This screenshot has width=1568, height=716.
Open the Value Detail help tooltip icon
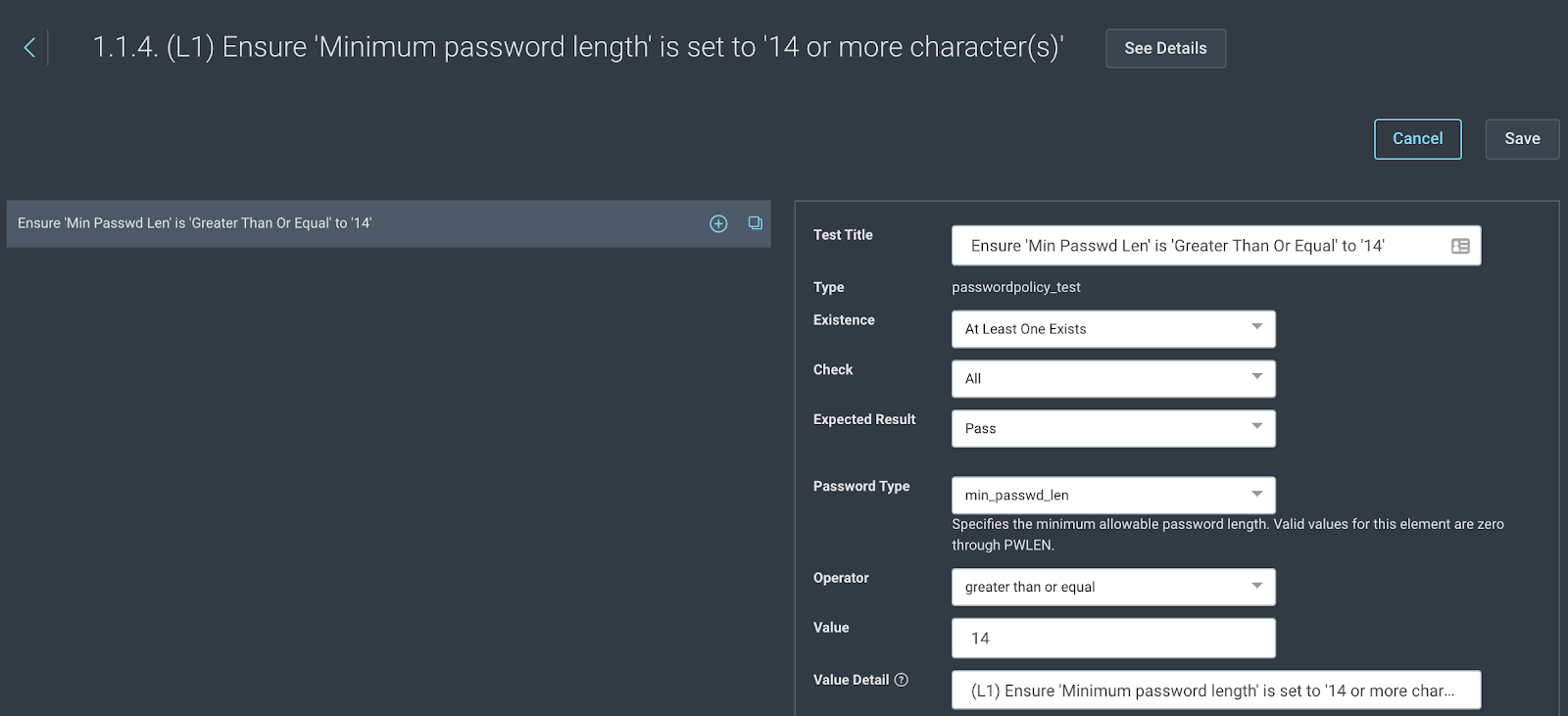[x=902, y=680]
